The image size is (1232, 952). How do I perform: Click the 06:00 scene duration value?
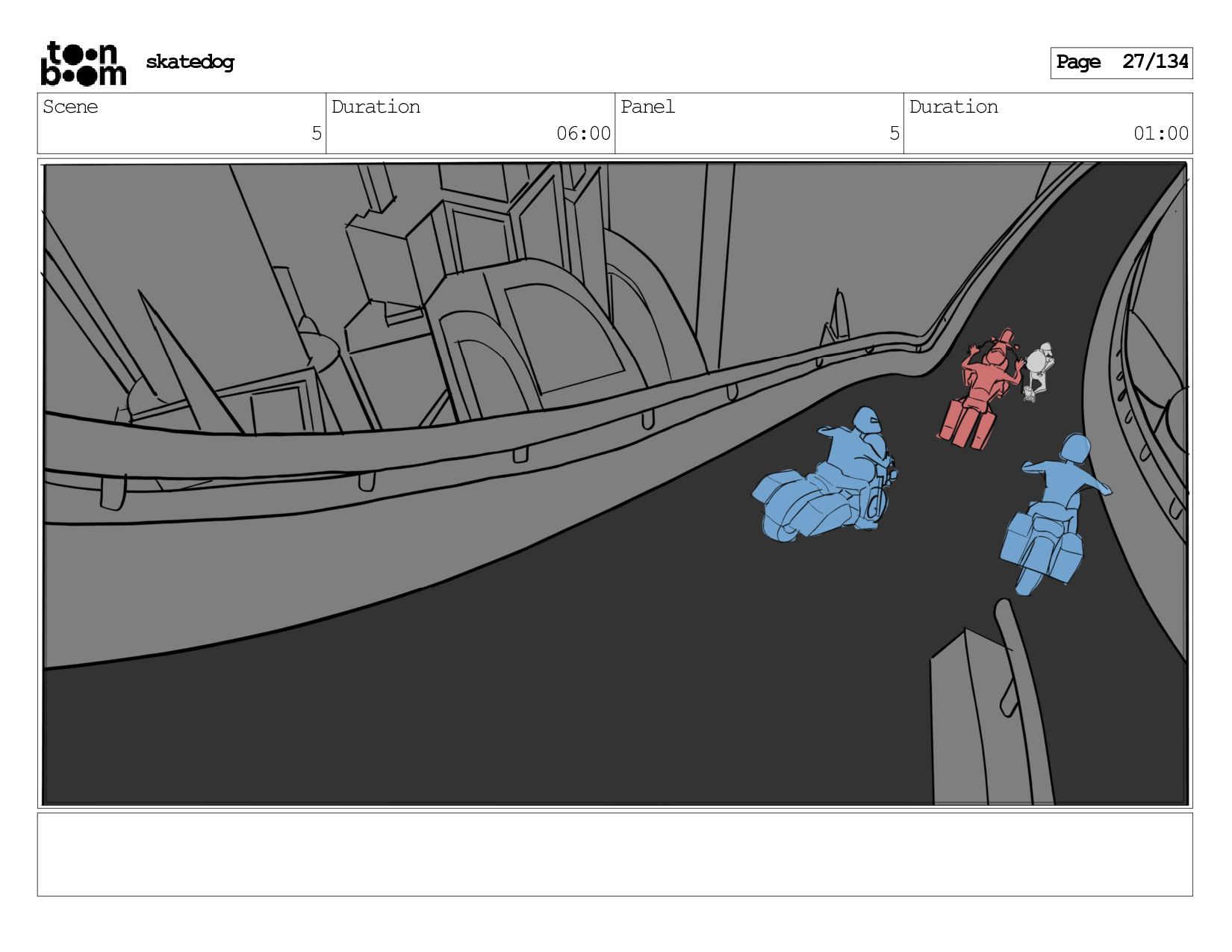pos(583,134)
